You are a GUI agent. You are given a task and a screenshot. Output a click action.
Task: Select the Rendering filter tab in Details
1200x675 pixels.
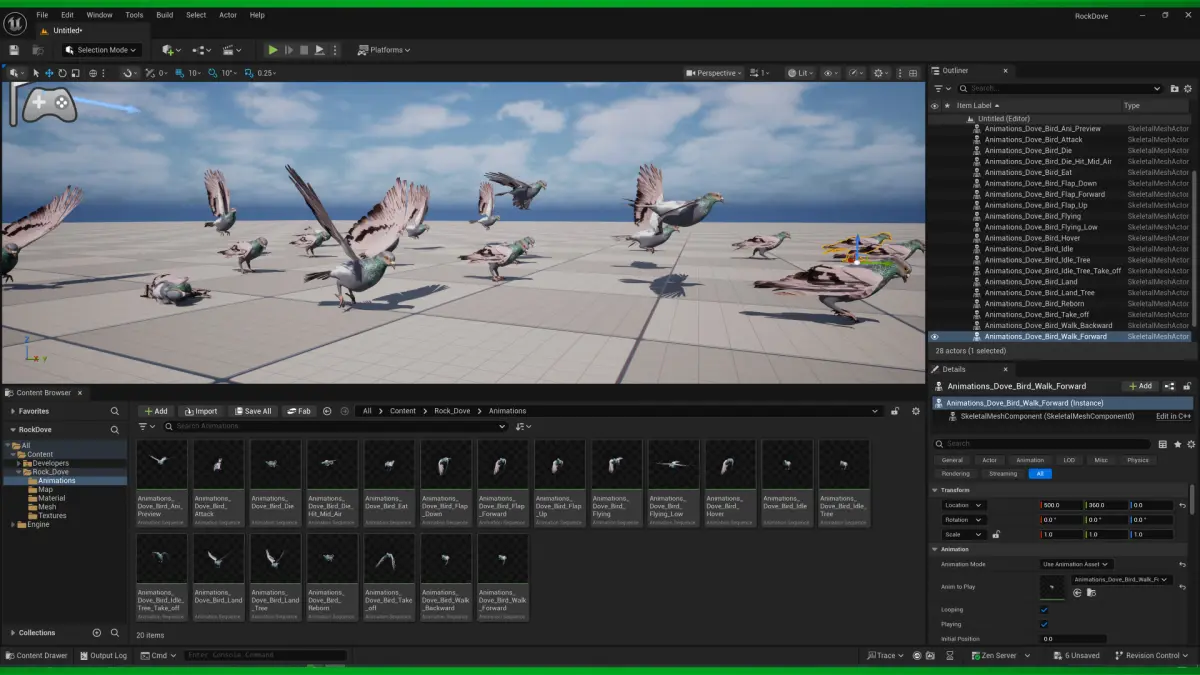coord(955,474)
